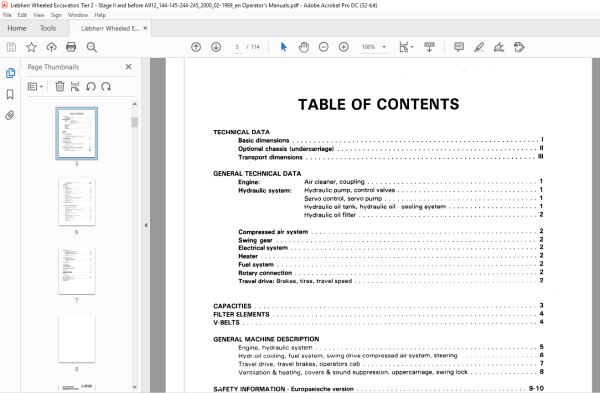Select the Hand pan tool
600x393 pixels.
point(304,47)
